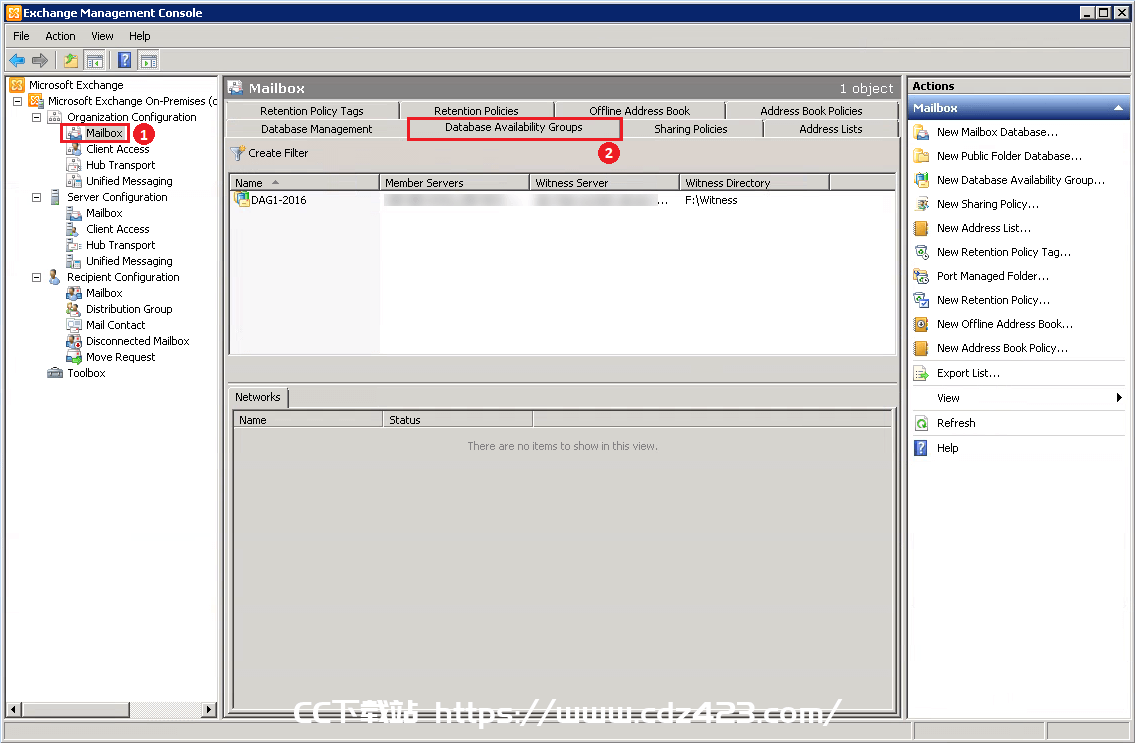Collapse the Mailbox actions section arrow
This screenshot has width=1135, height=743.
(1118, 108)
